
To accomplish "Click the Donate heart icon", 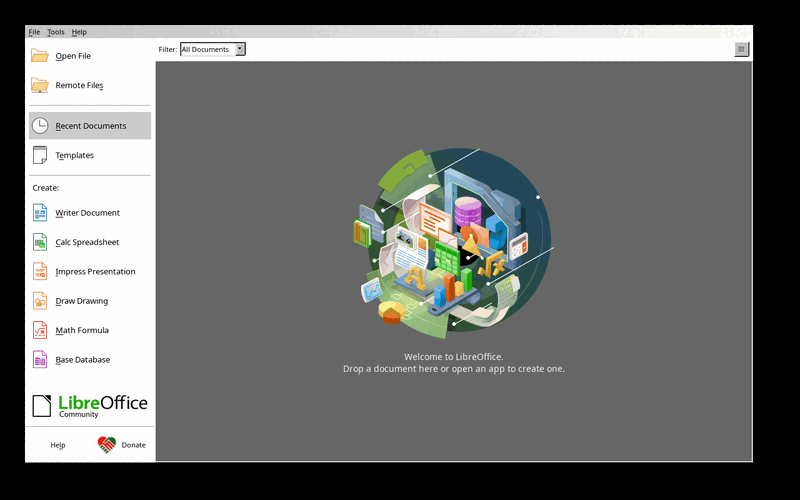I will click(107, 445).
